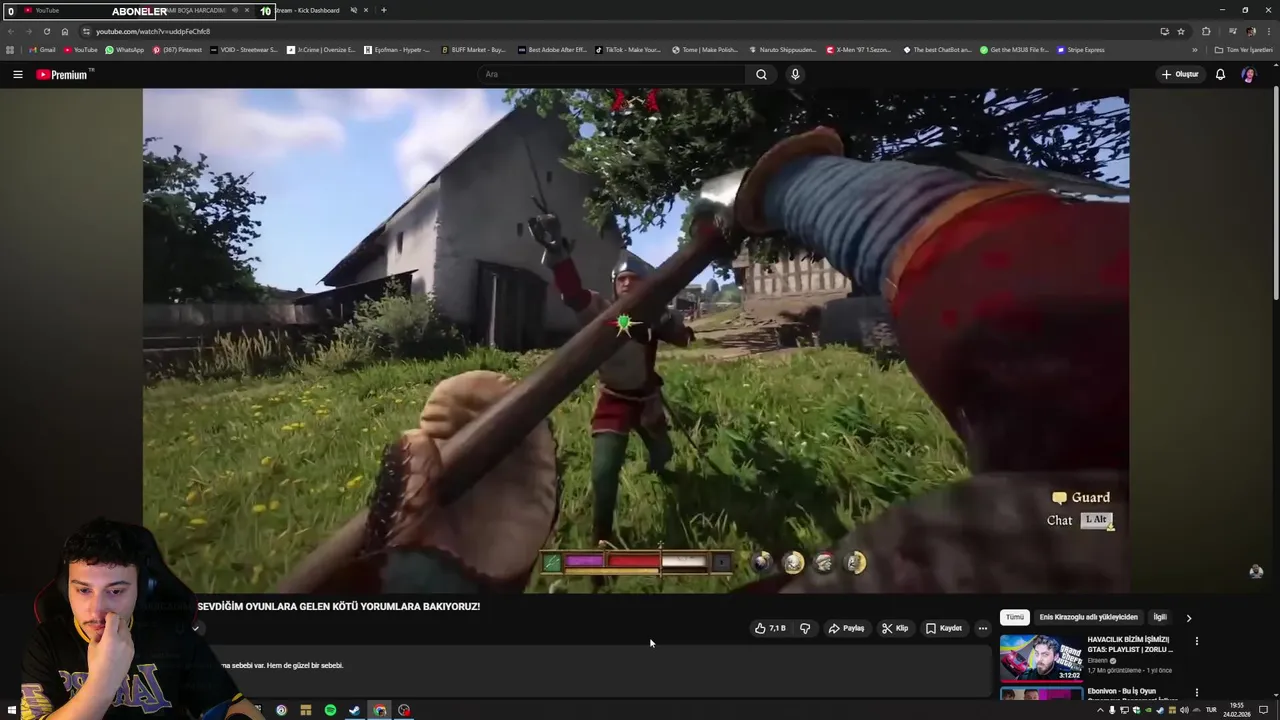Open the browser extensions puzzle icon
This screenshot has width=1280, height=720.
[x=1206, y=31]
